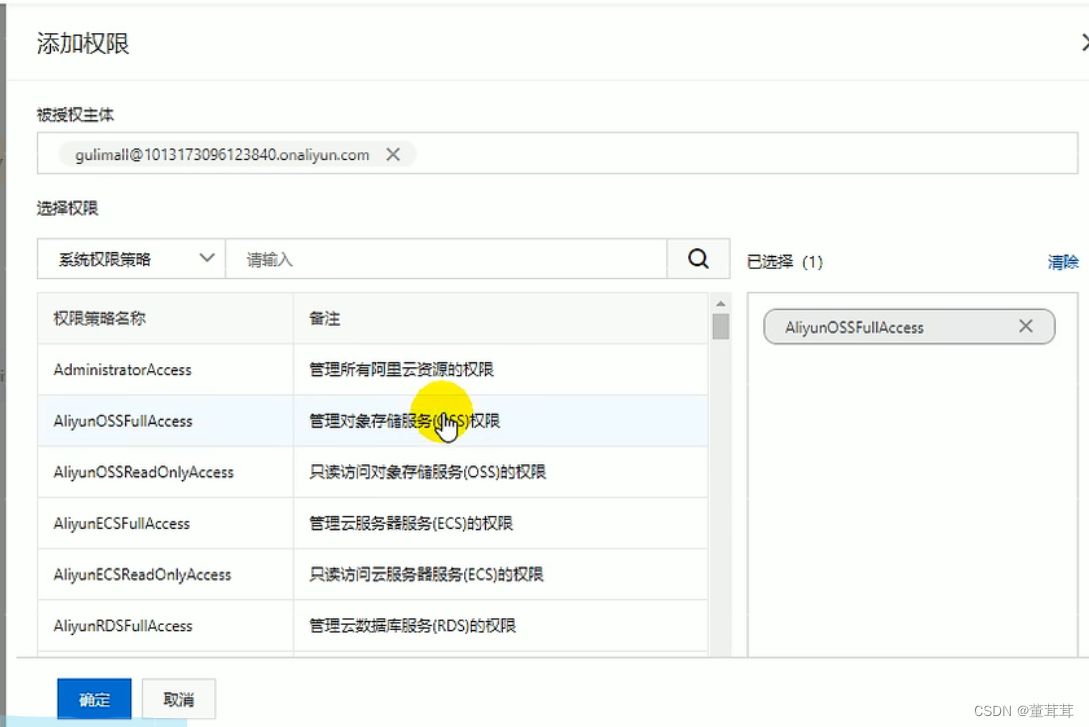Click the note 只读访问云服务器服务(ECS)的权限
The width and height of the screenshot is (1089, 727).
click(x=426, y=575)
